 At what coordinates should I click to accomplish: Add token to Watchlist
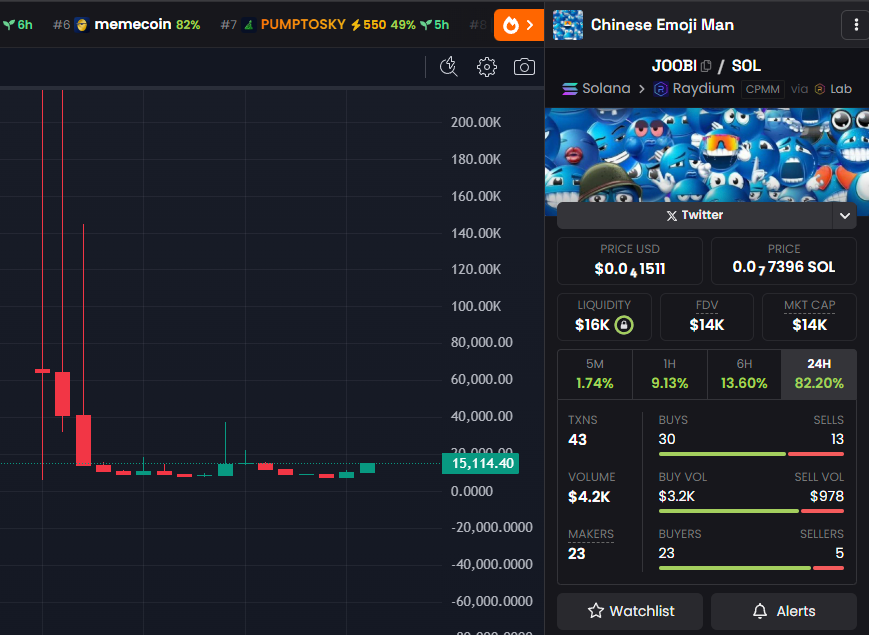pos(630,611)
